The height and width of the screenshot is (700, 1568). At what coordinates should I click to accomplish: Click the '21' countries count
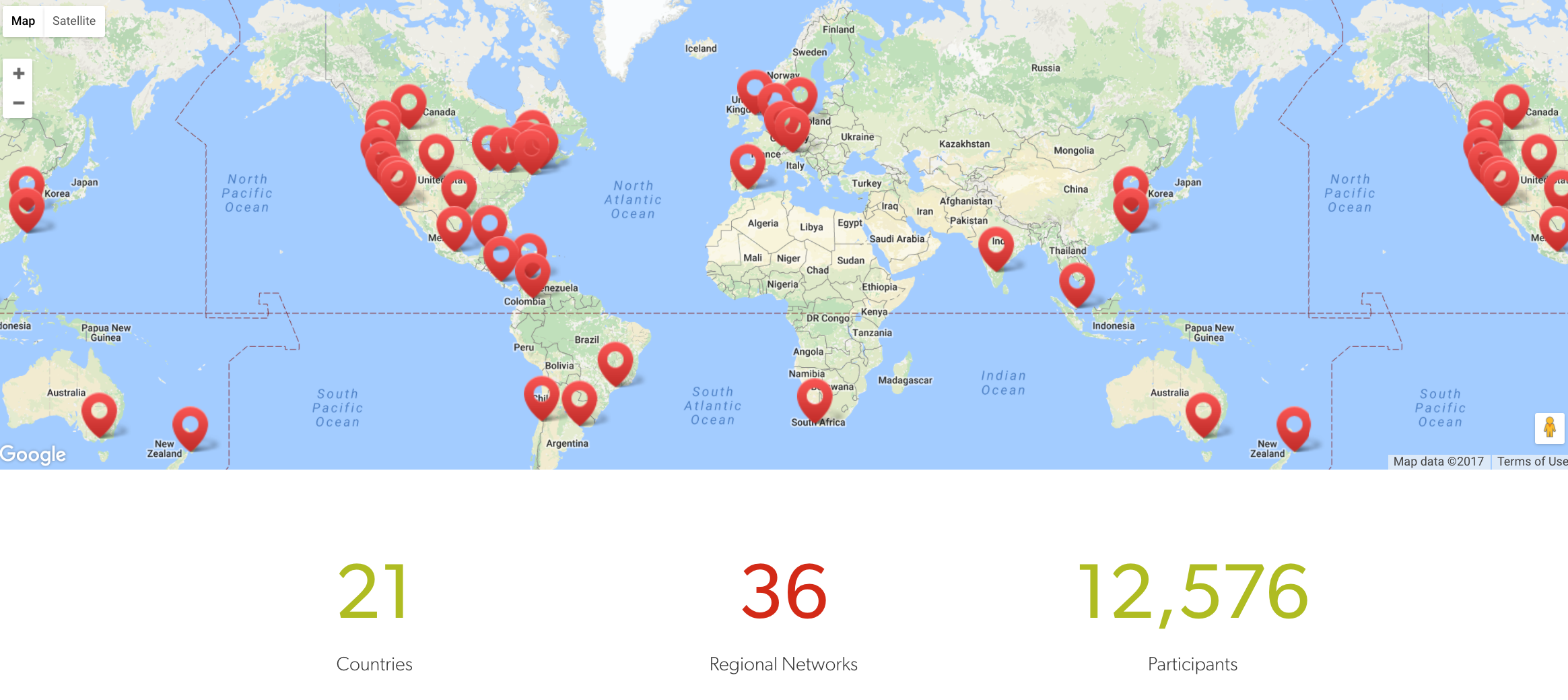click(374, 592)
